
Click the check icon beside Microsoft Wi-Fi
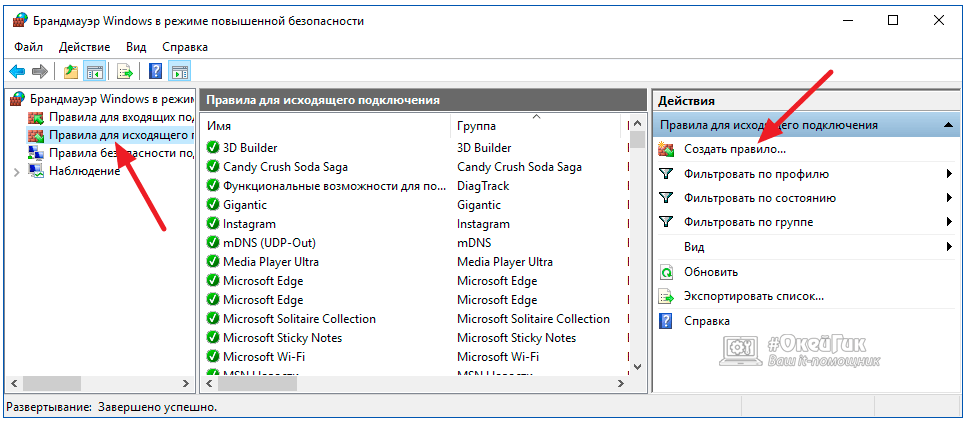(213, 357)
